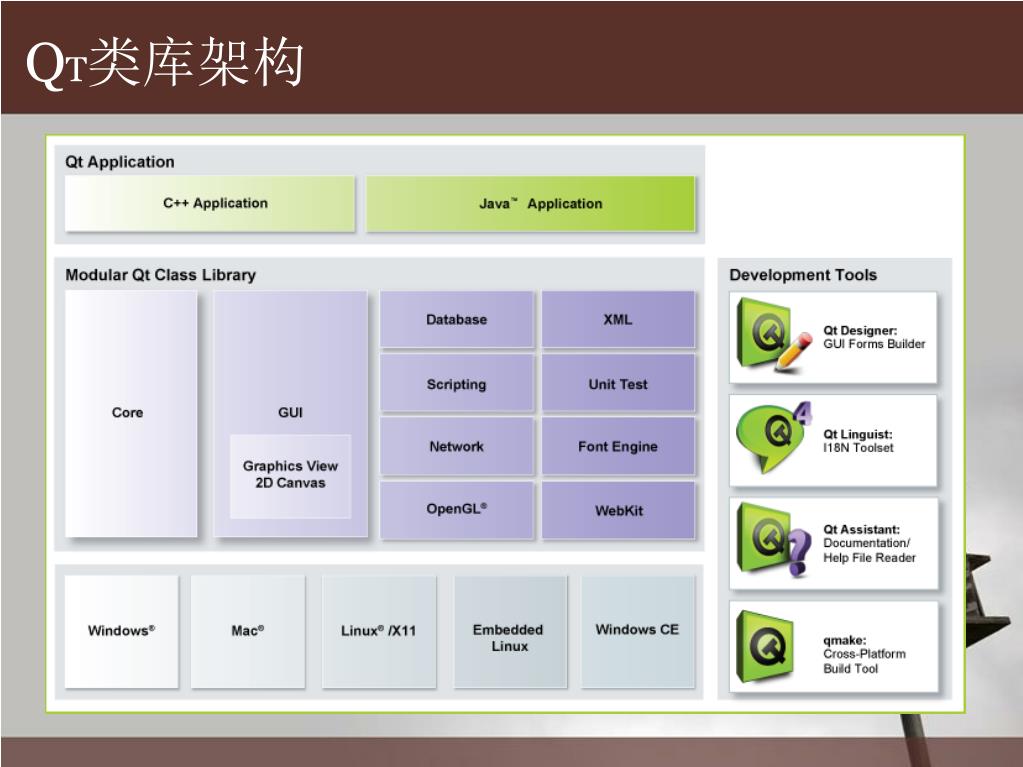
Task: Click the XML module box
Action: (x=618, y=320)
